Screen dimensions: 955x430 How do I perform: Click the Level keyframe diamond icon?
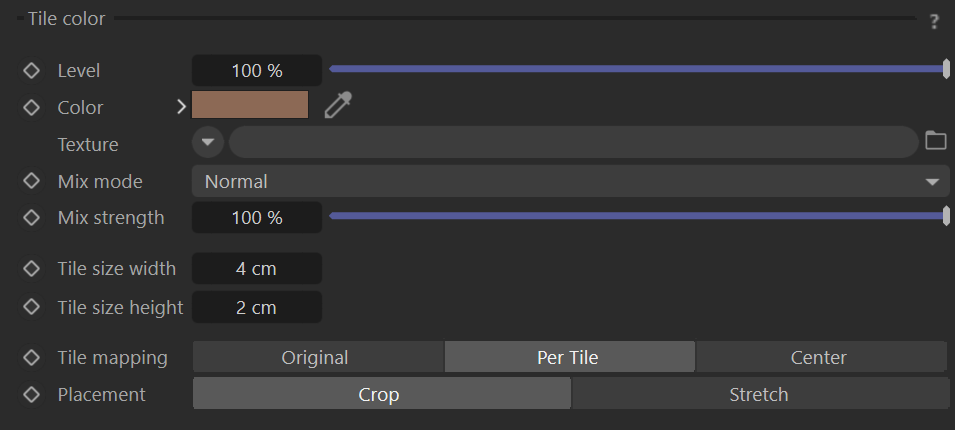pyautogui.click(x=31, y=71)
